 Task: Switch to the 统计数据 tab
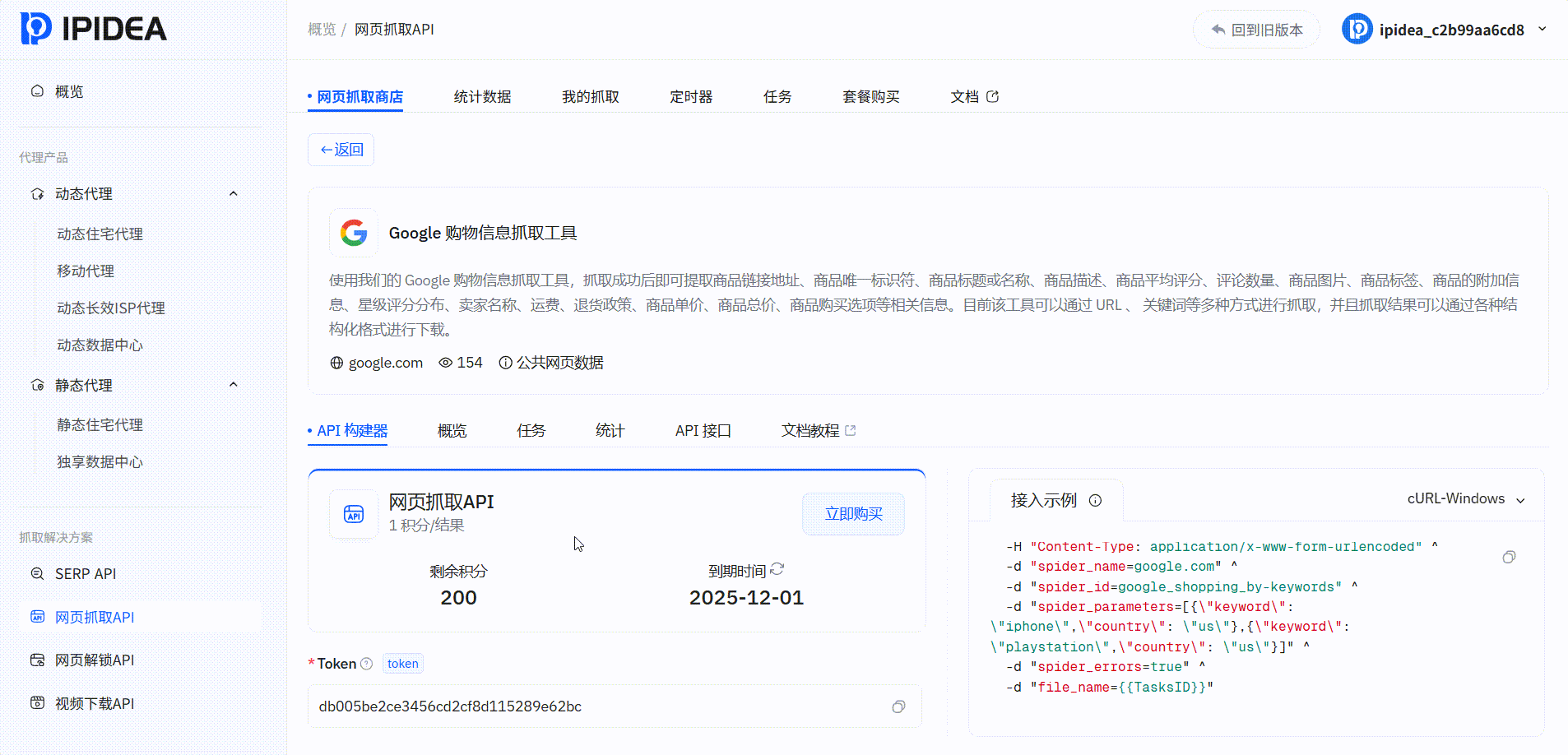coord(483,97)
